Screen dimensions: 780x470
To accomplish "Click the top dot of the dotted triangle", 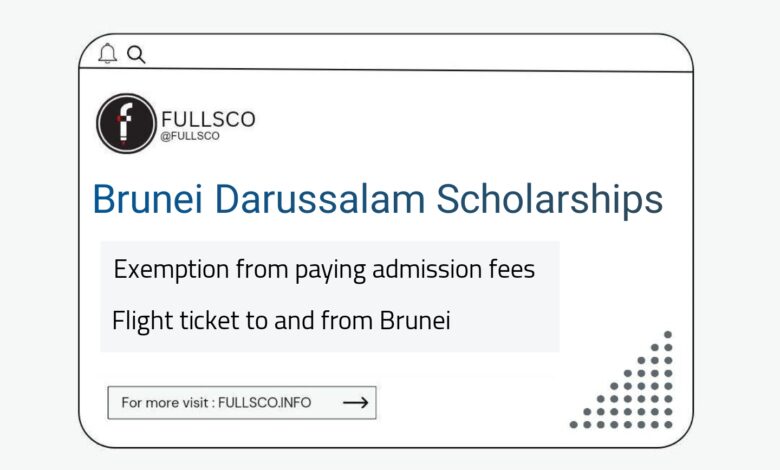I will pos(668,335).
